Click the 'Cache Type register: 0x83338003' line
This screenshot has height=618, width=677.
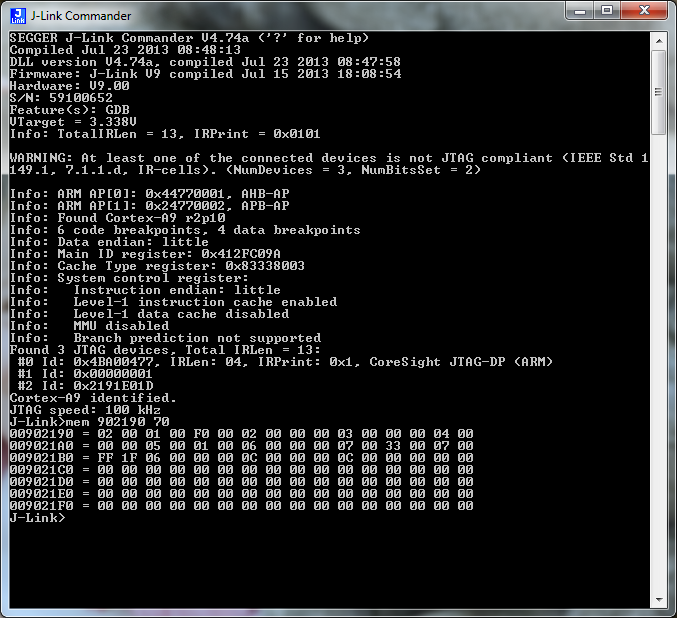pos(157,266)
